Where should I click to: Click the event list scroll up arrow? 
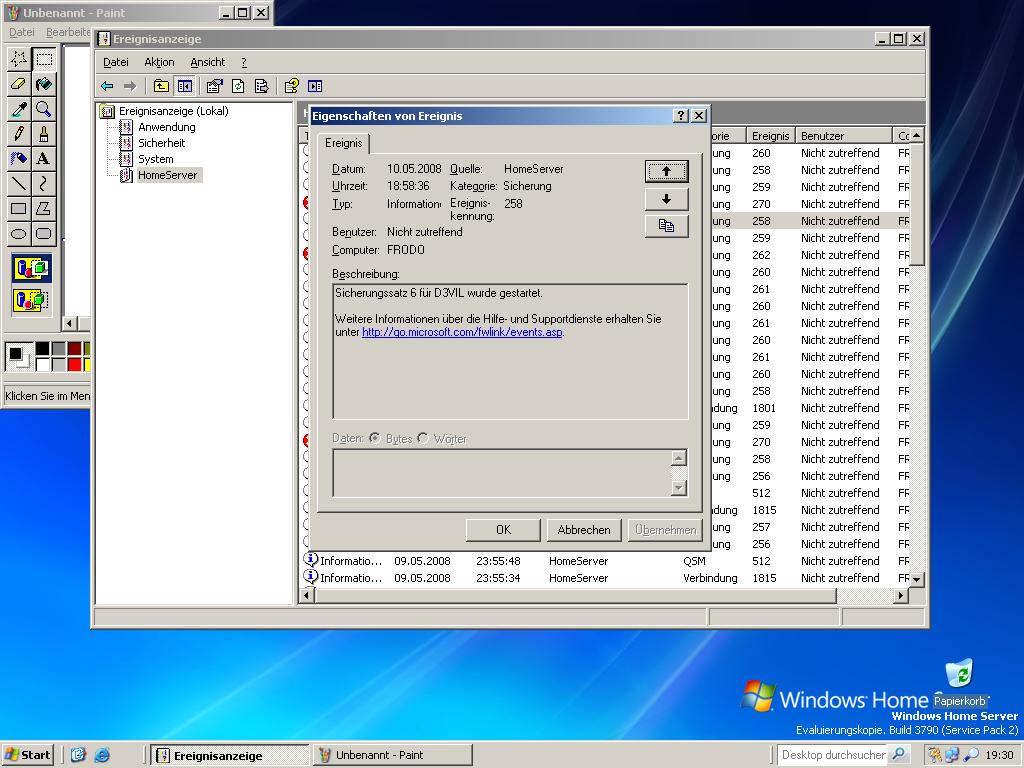[x=917, y=135]
